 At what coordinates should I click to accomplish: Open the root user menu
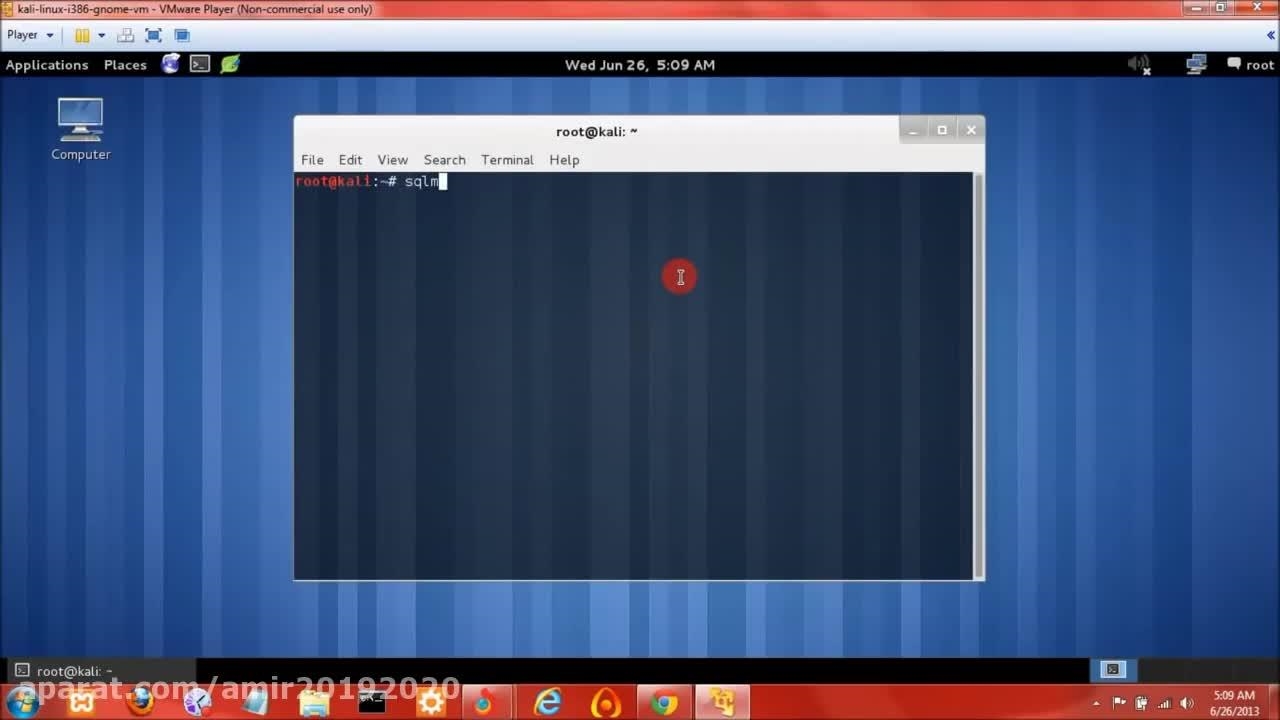pos(1250,65)
